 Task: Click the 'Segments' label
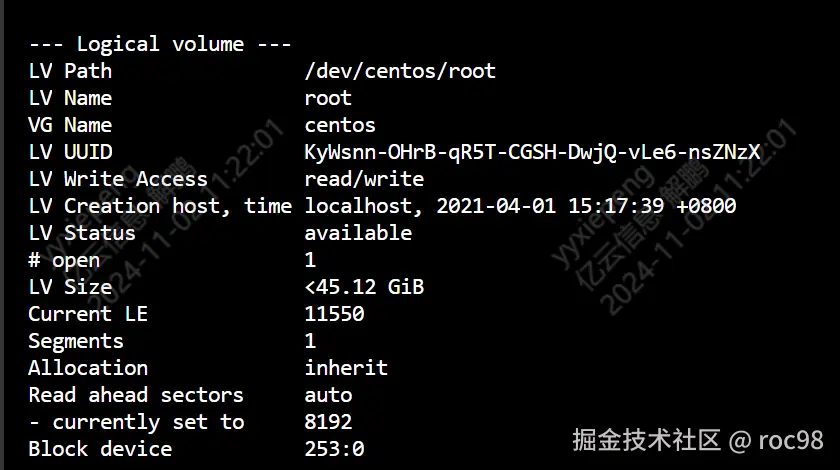click(x=76, y=341)
